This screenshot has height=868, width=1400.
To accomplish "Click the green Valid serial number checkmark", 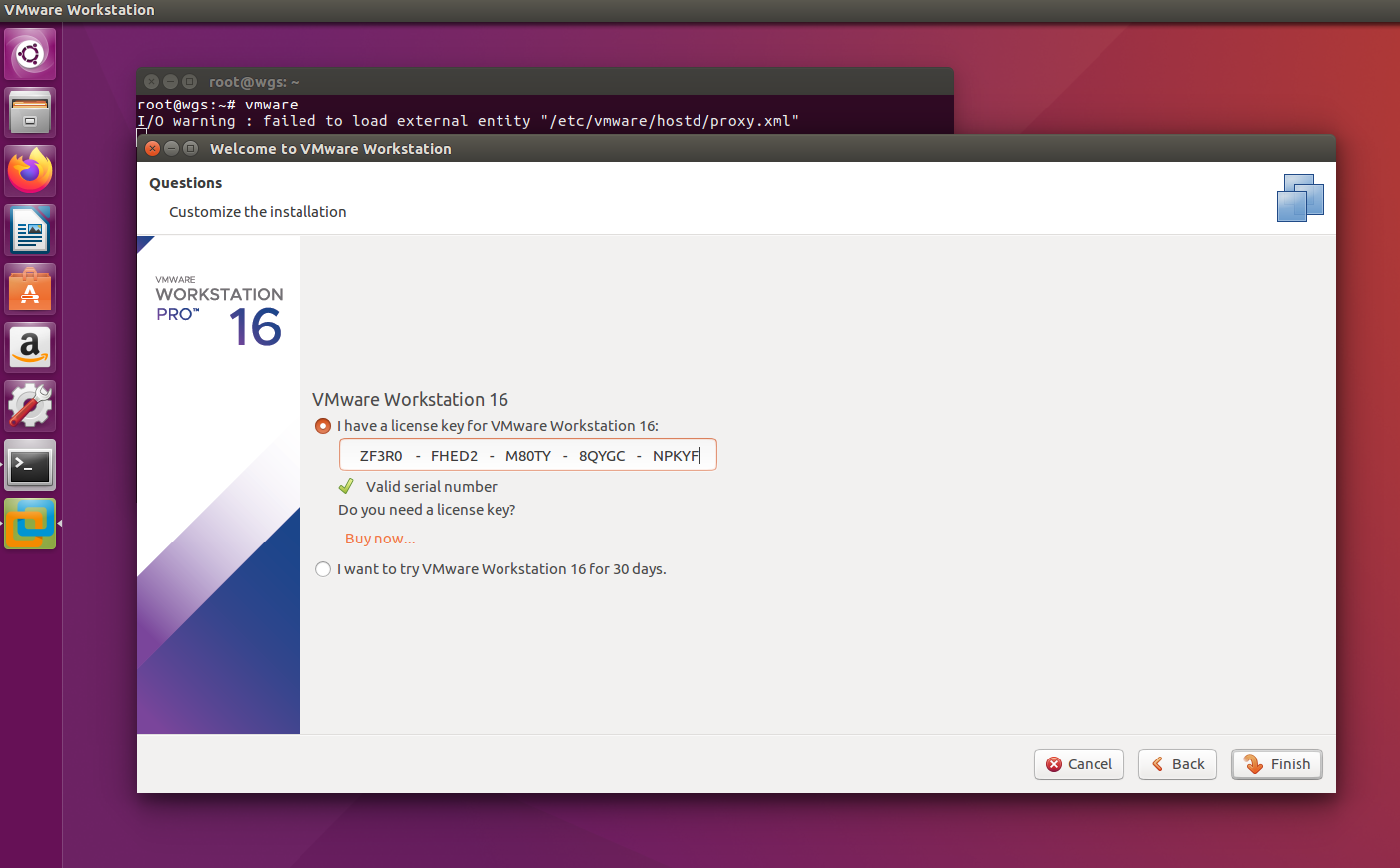I will point(346,486).
